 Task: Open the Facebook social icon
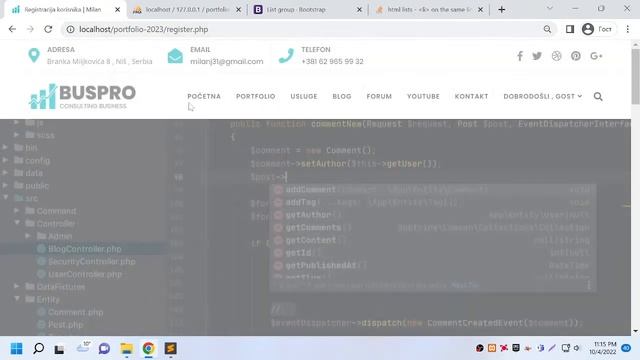click(520, 56)
